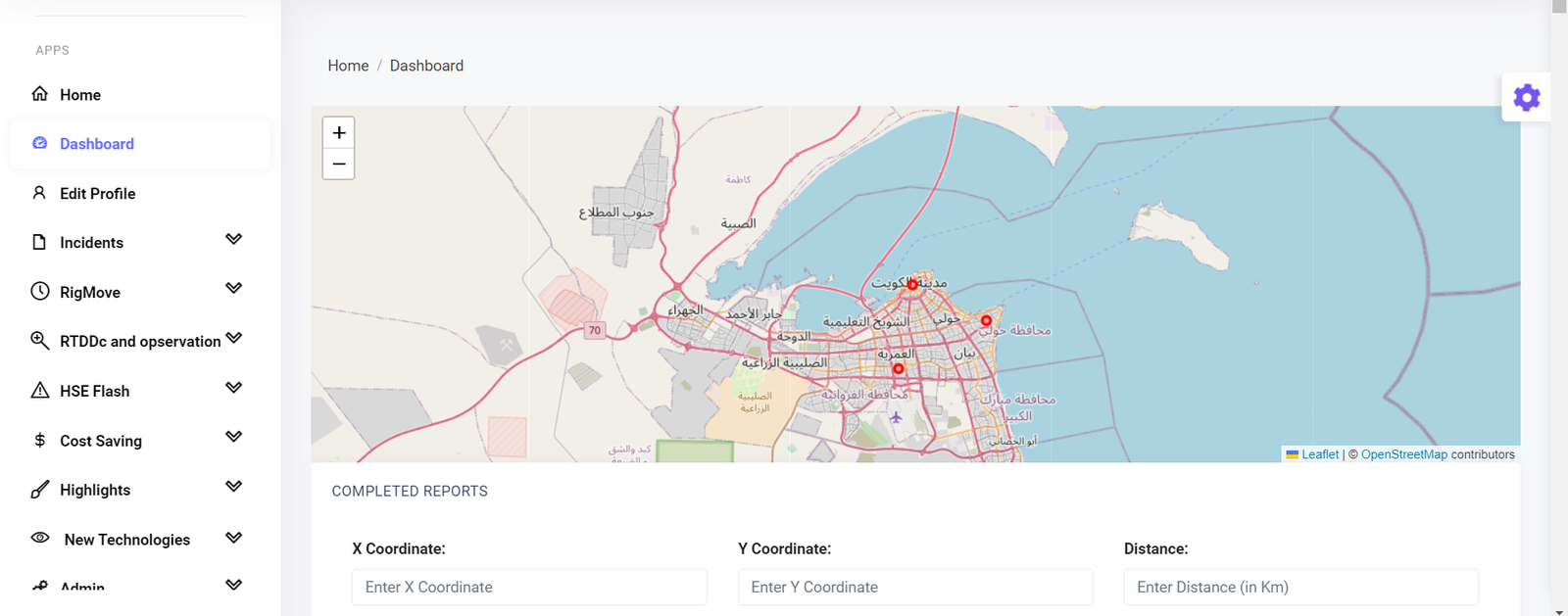The width and height of the screenshot is (1568, 616).
Task: Click the Home breadcrumb link
Action: [x=348, y=66]
